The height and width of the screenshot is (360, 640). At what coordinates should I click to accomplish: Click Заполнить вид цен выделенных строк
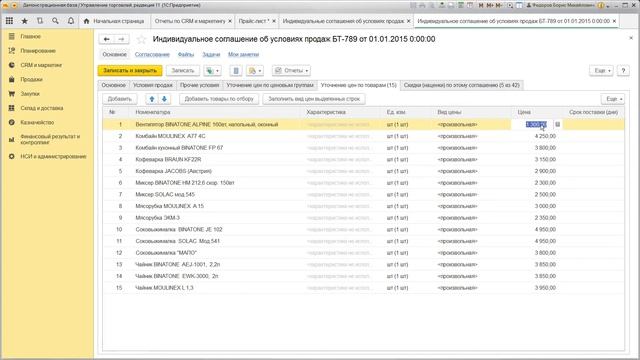[x=314, y=99]
